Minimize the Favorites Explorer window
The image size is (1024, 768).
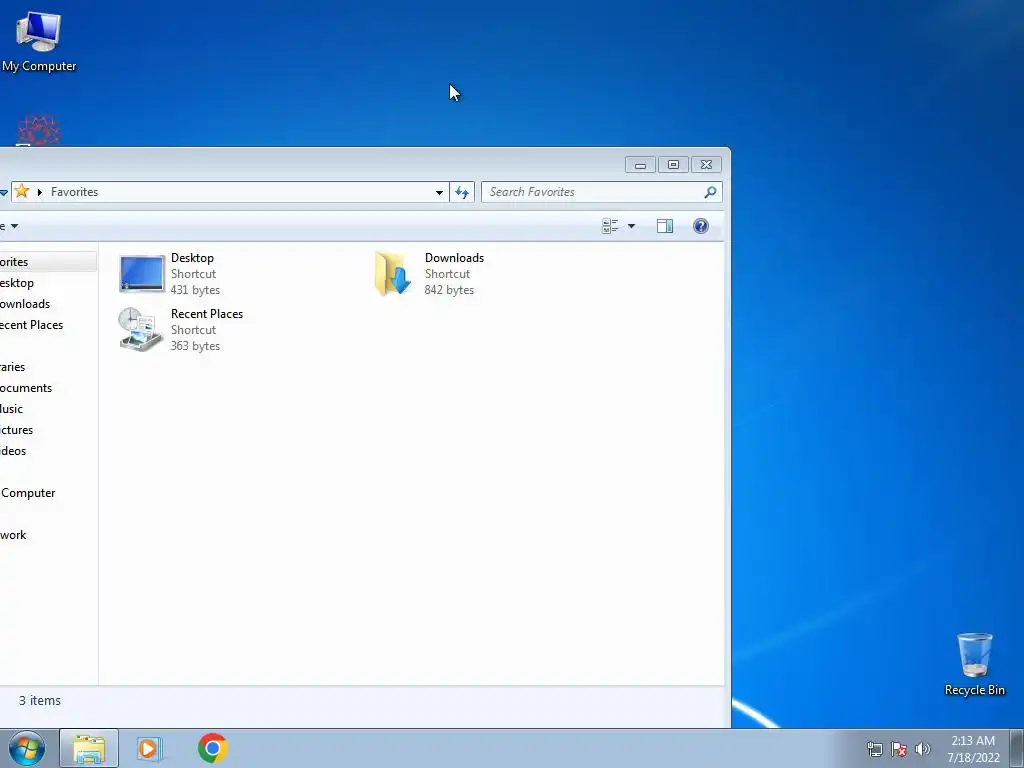coord(641,165)
